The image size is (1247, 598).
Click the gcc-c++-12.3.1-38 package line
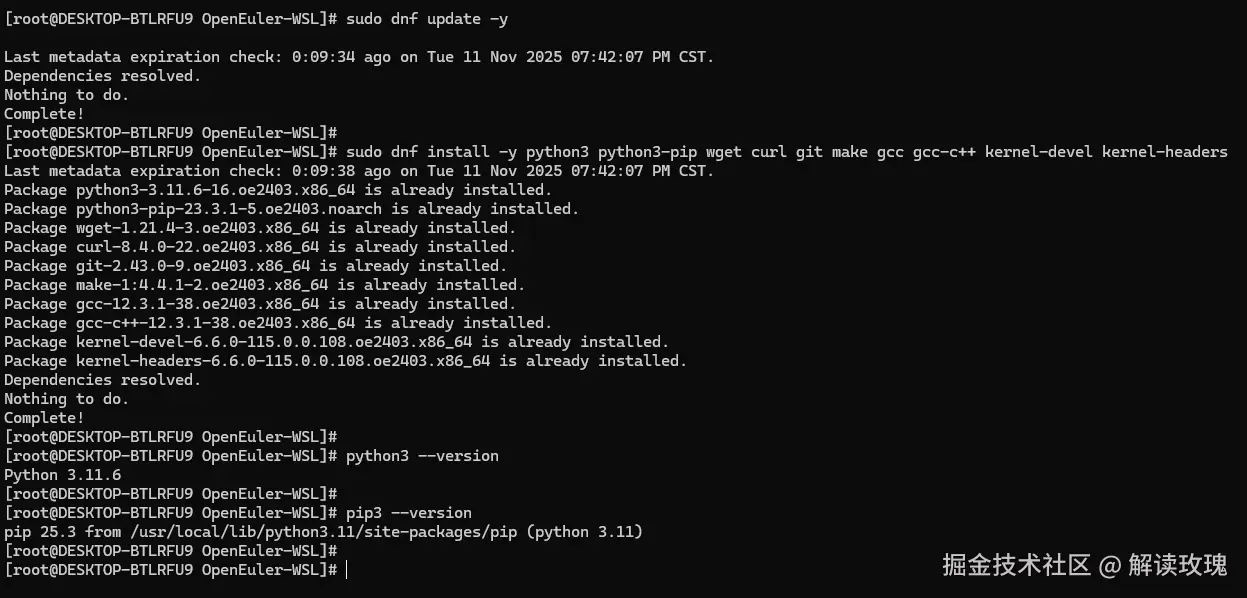tap(278, 323)
